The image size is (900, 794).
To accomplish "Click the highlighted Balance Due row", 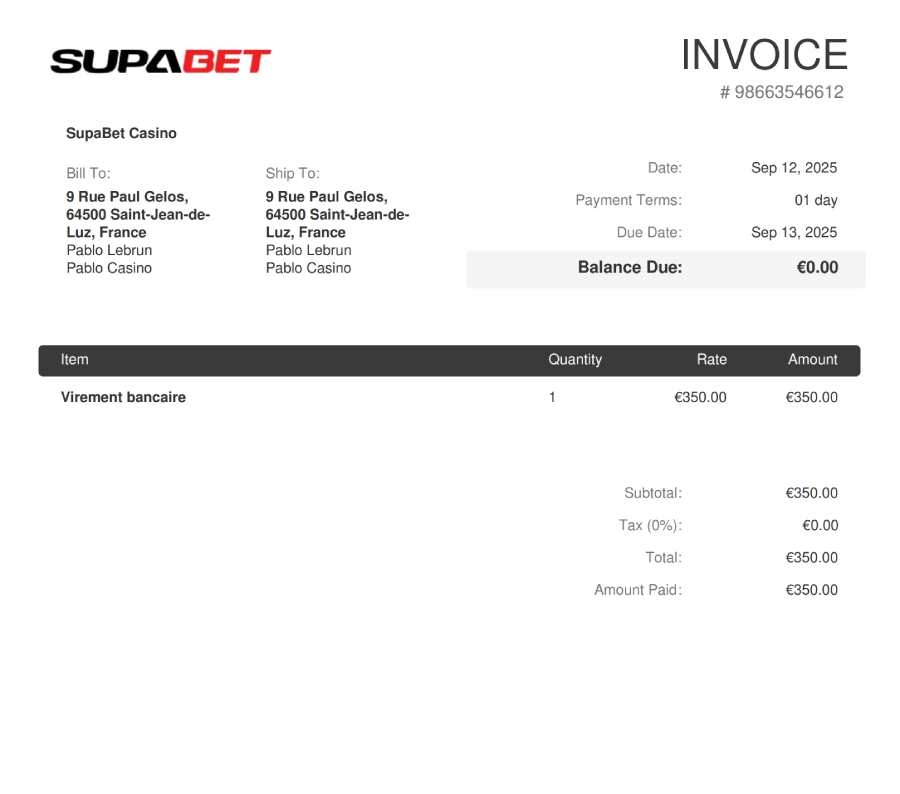I will click(x=666, y=268).
